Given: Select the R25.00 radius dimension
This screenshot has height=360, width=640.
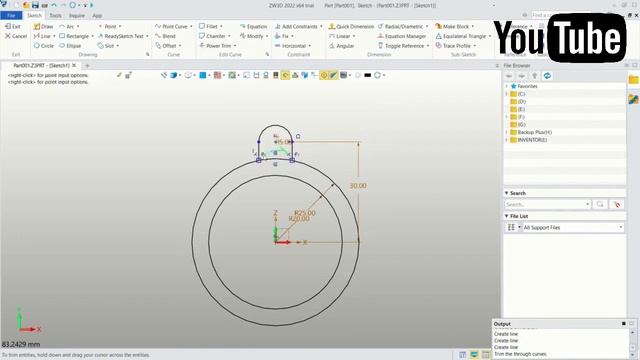Looking at the screenshot, I should [x=304, y=213].
